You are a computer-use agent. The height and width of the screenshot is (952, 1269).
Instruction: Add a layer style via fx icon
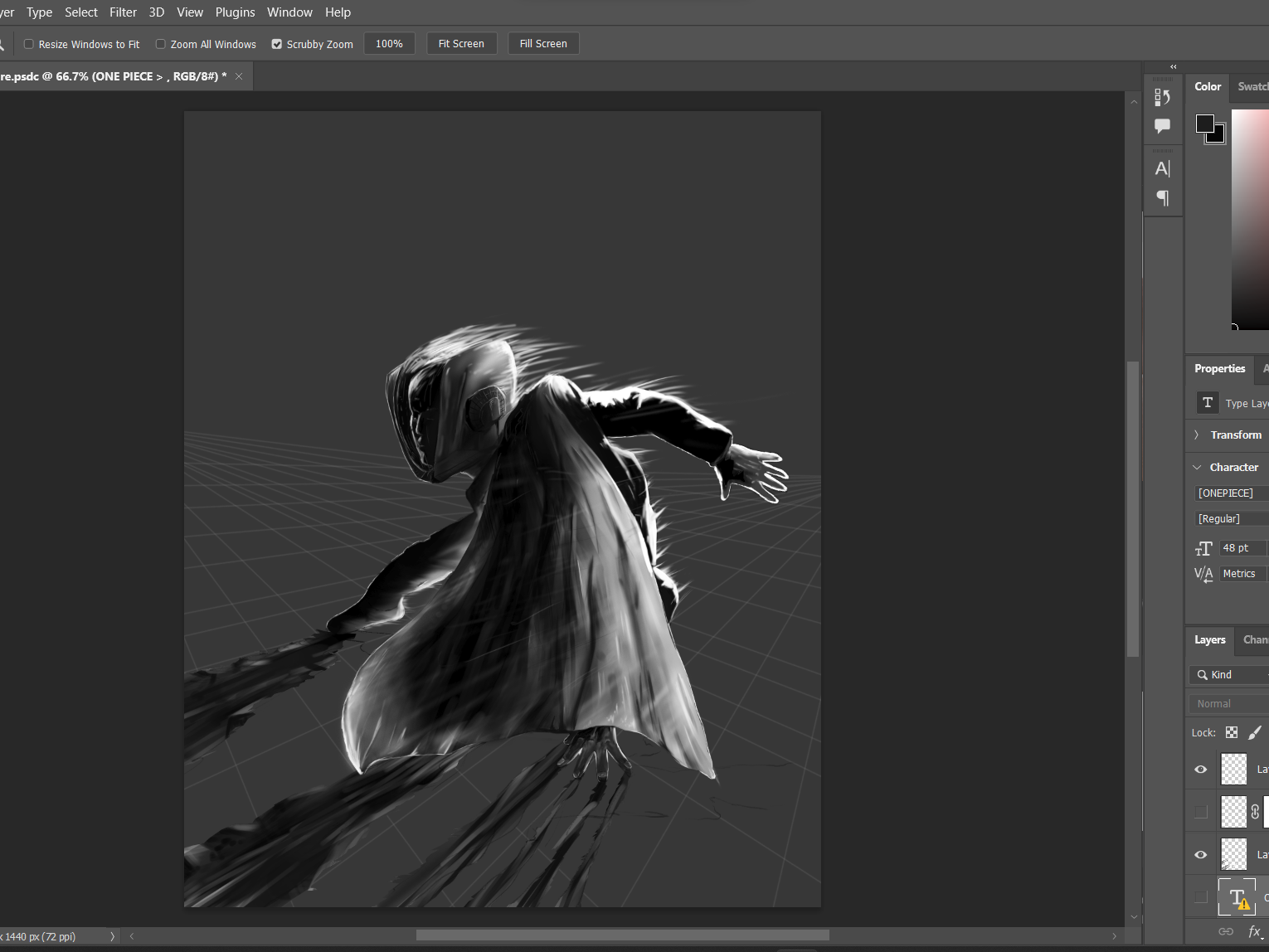(1255, 931)
